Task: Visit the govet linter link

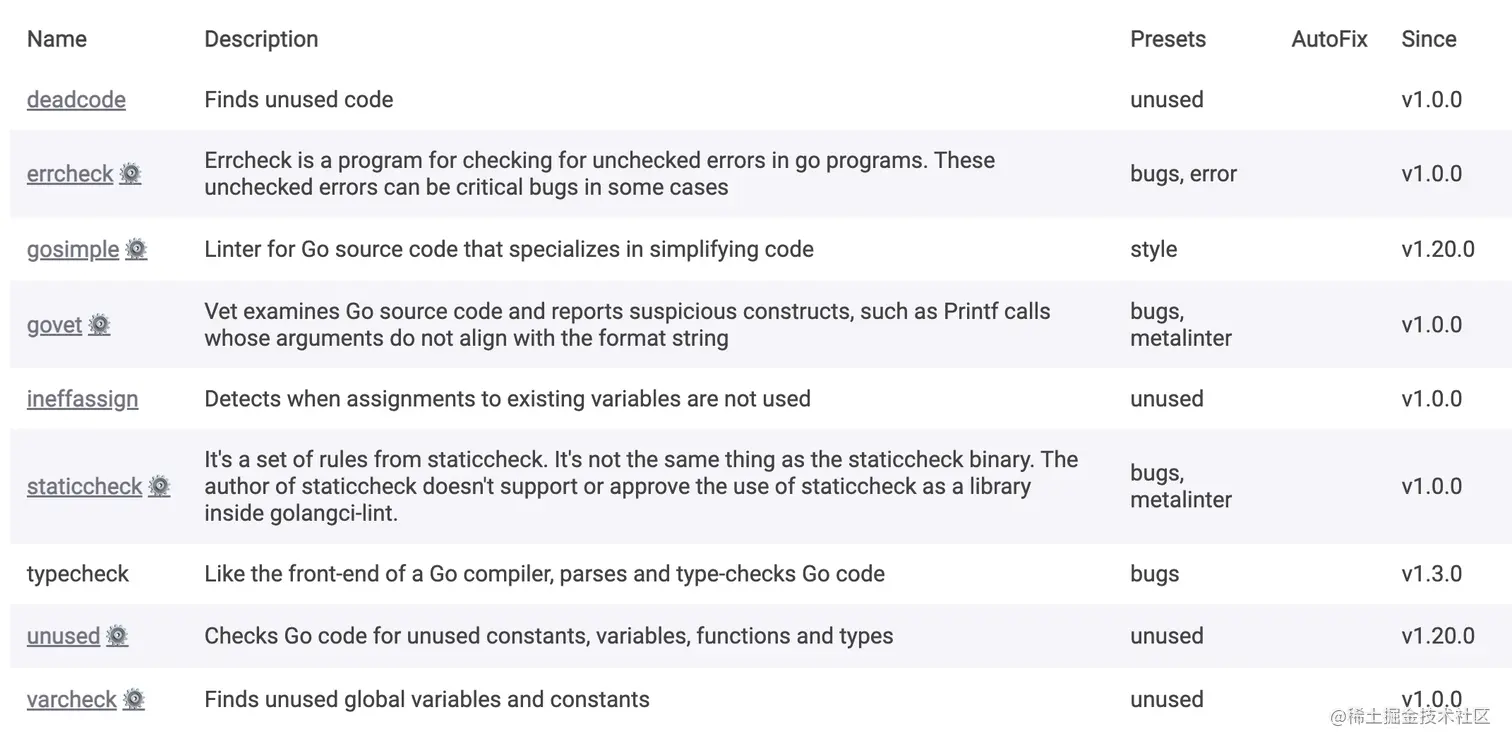Action: point(55,325)
